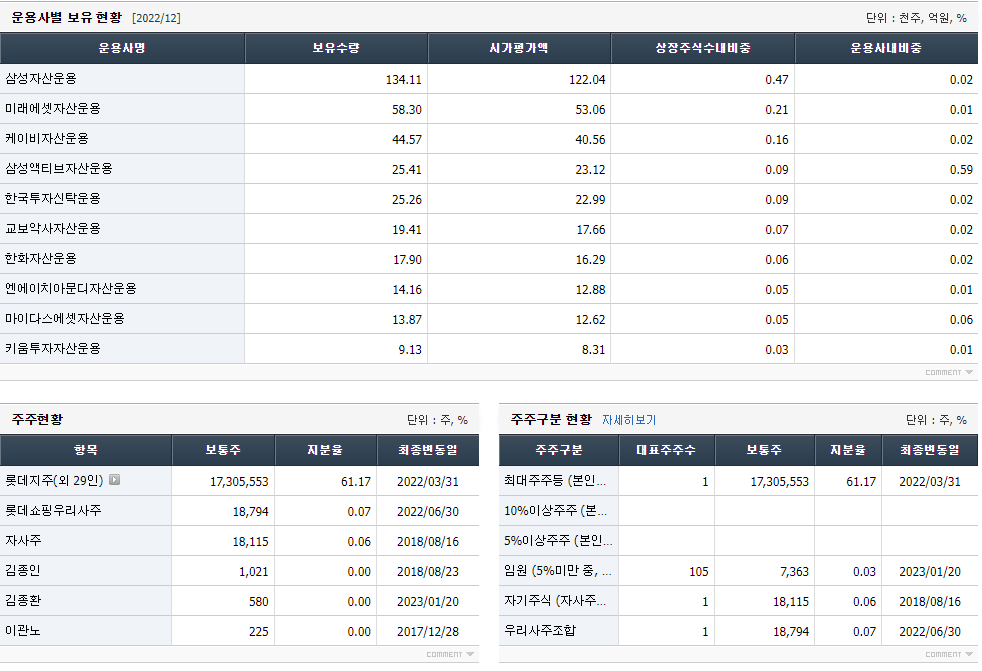Click the [2022/12] date label in the title
This screenshot has height=671, width=982.
coord(156,18)
